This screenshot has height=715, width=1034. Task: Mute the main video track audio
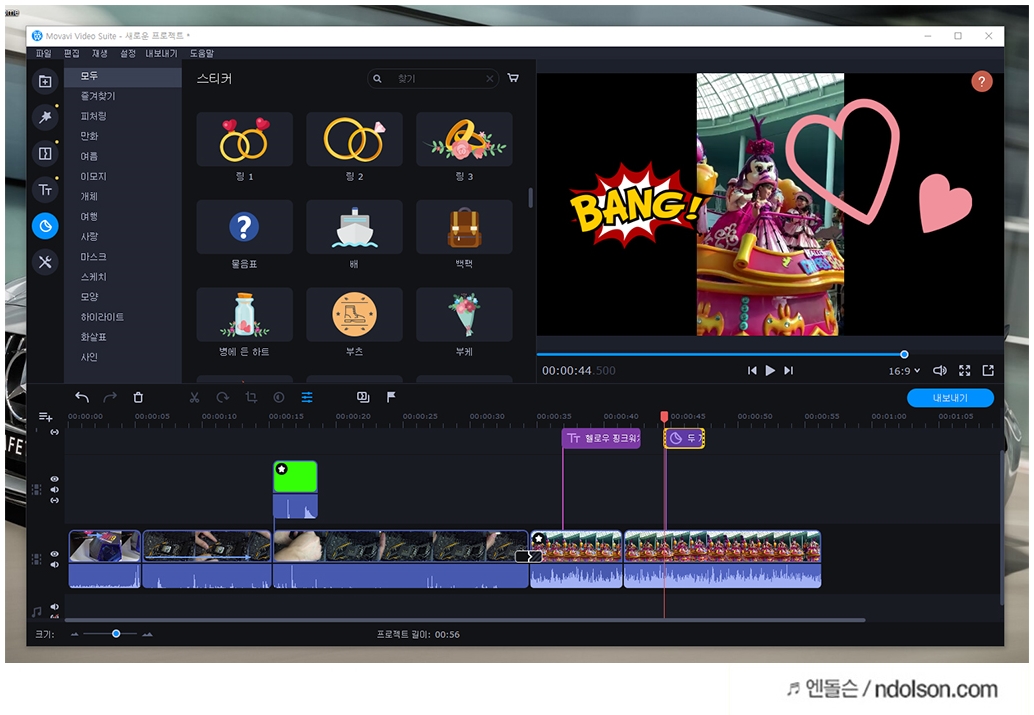point(55,565)
